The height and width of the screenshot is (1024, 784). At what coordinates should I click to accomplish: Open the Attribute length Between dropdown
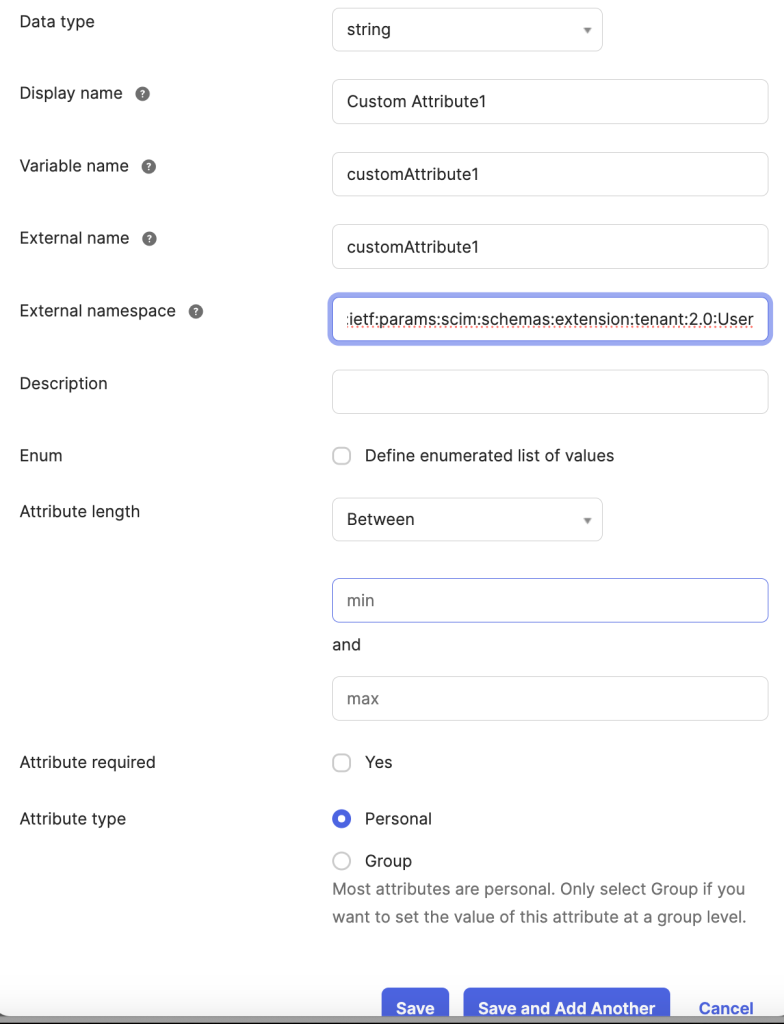pyautogui.click(x=467, y=520)
